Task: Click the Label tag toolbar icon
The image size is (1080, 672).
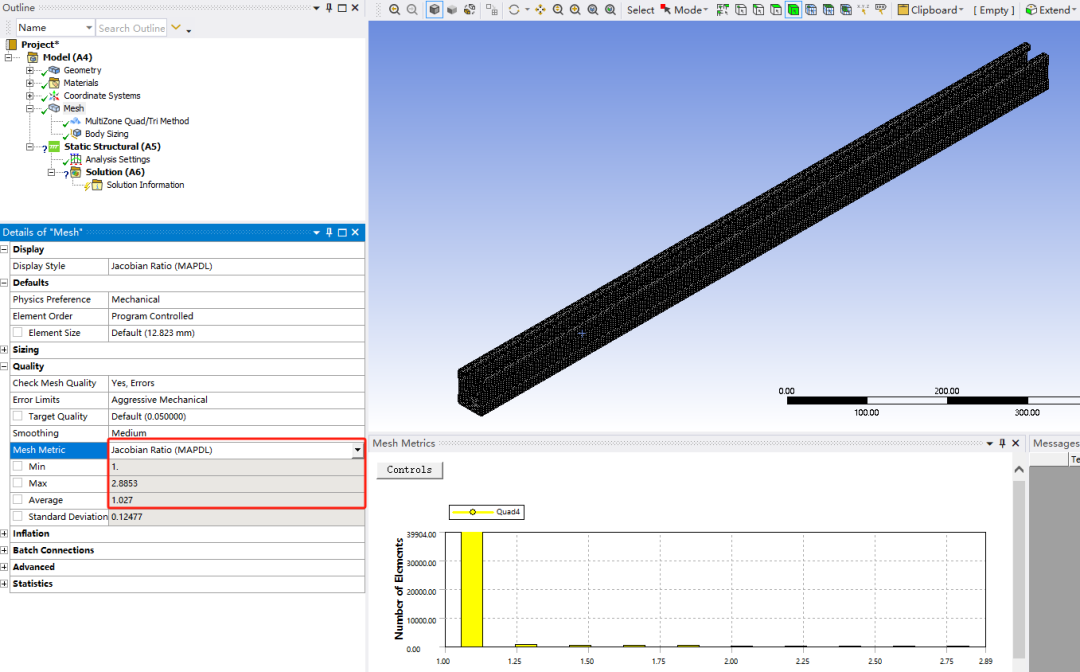Action: coord(880,10)
